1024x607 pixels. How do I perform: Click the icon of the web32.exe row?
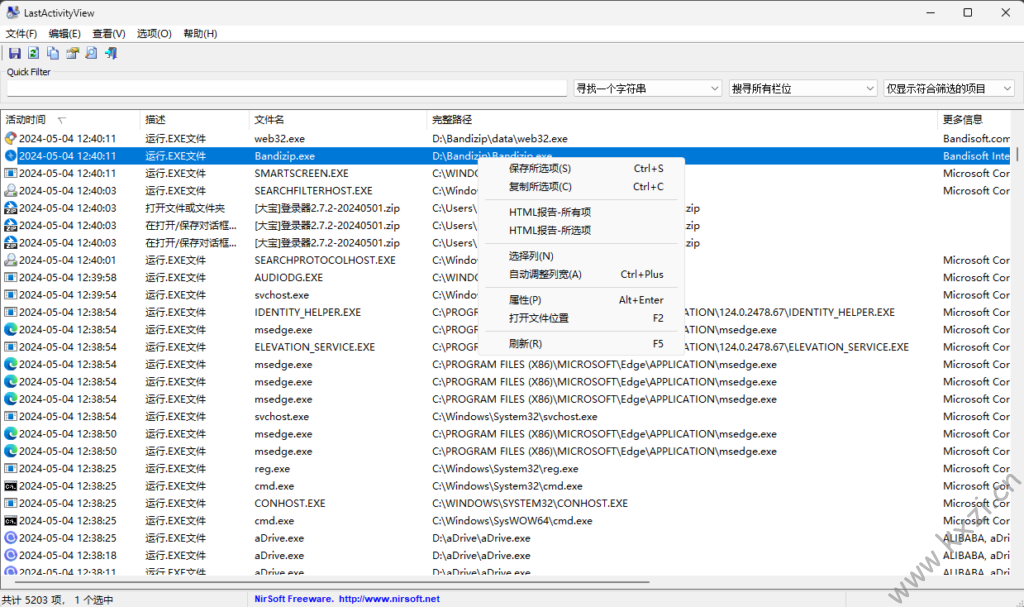click(10, 139)
